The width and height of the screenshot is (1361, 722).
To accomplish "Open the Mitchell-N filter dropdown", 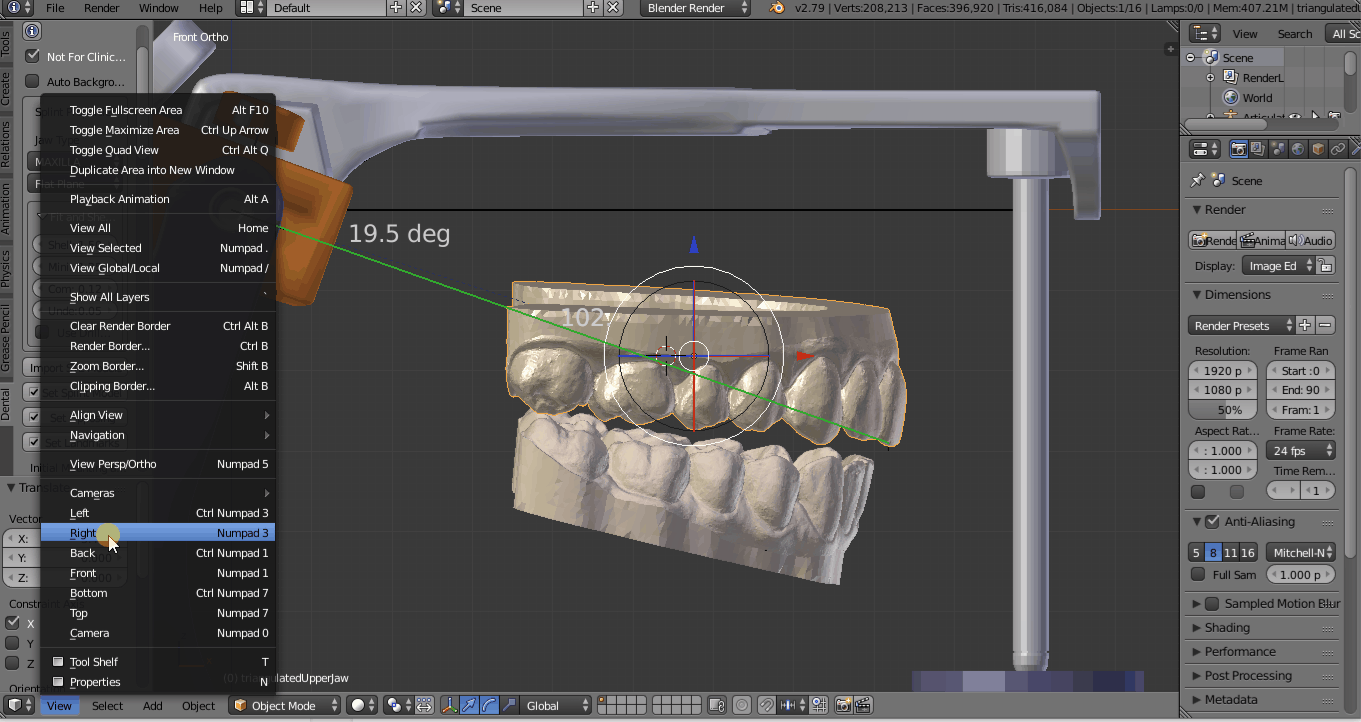I will click(x=1300, y=552).
